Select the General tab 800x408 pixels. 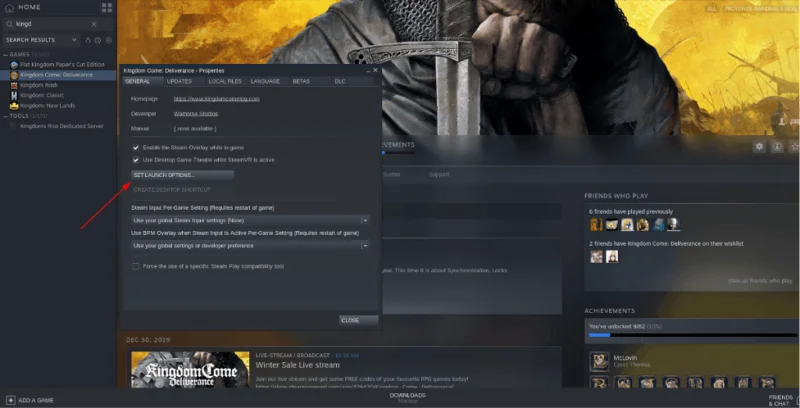coord(138,82)
